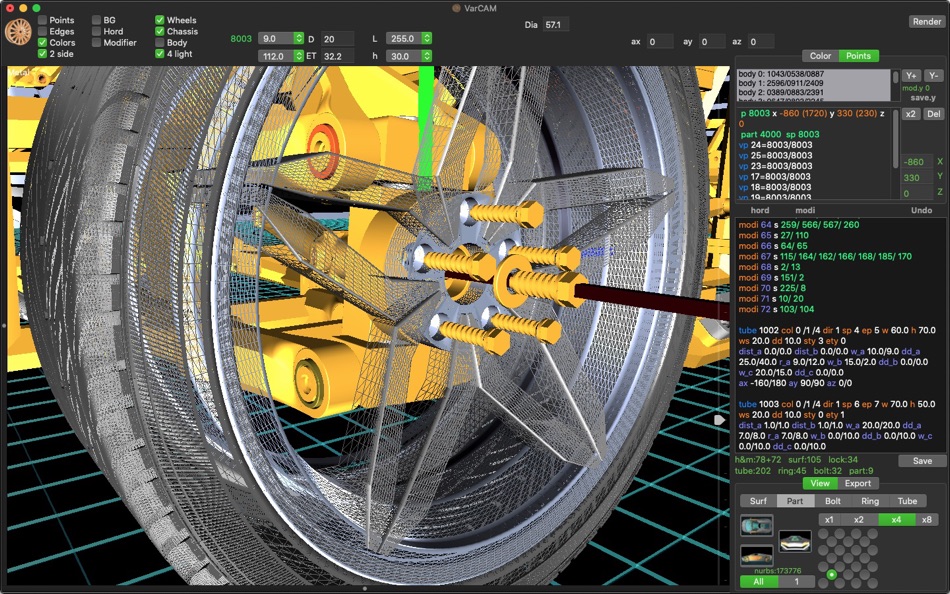Viewport: 950px width, 594px height.
Task: Enable the BG checkbox
Action: tap(96, 20)
